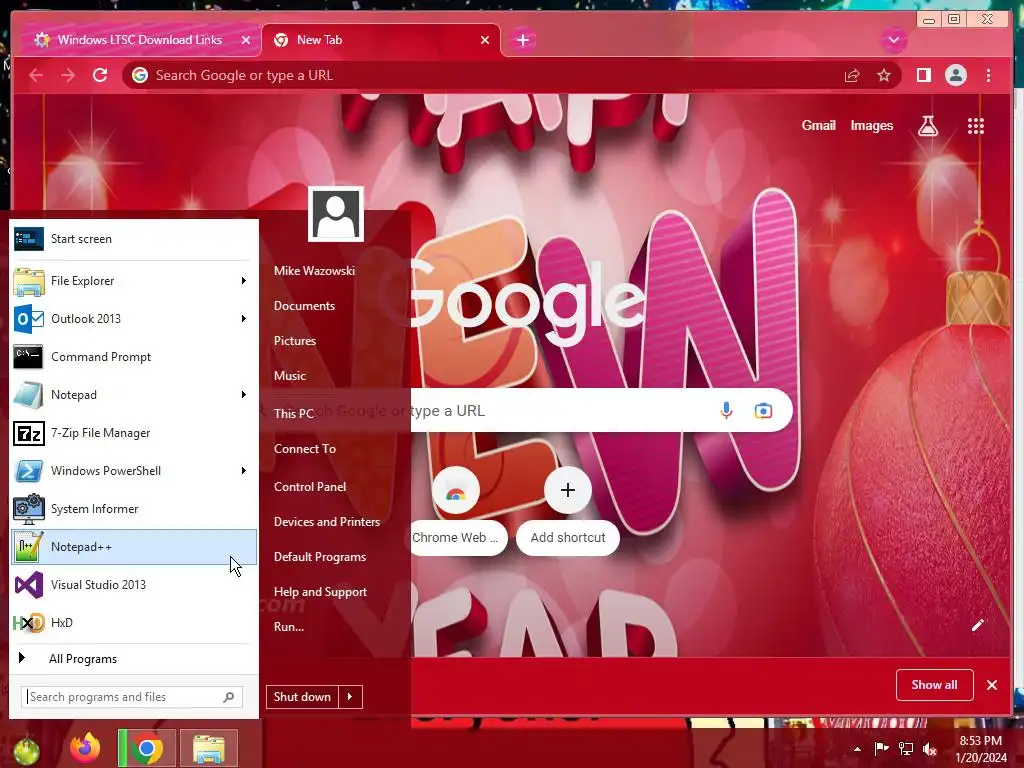The width and height of the screenshot is (1024, 768).
Task: Launch Visual Studio 2013
Action: [134, 584]
